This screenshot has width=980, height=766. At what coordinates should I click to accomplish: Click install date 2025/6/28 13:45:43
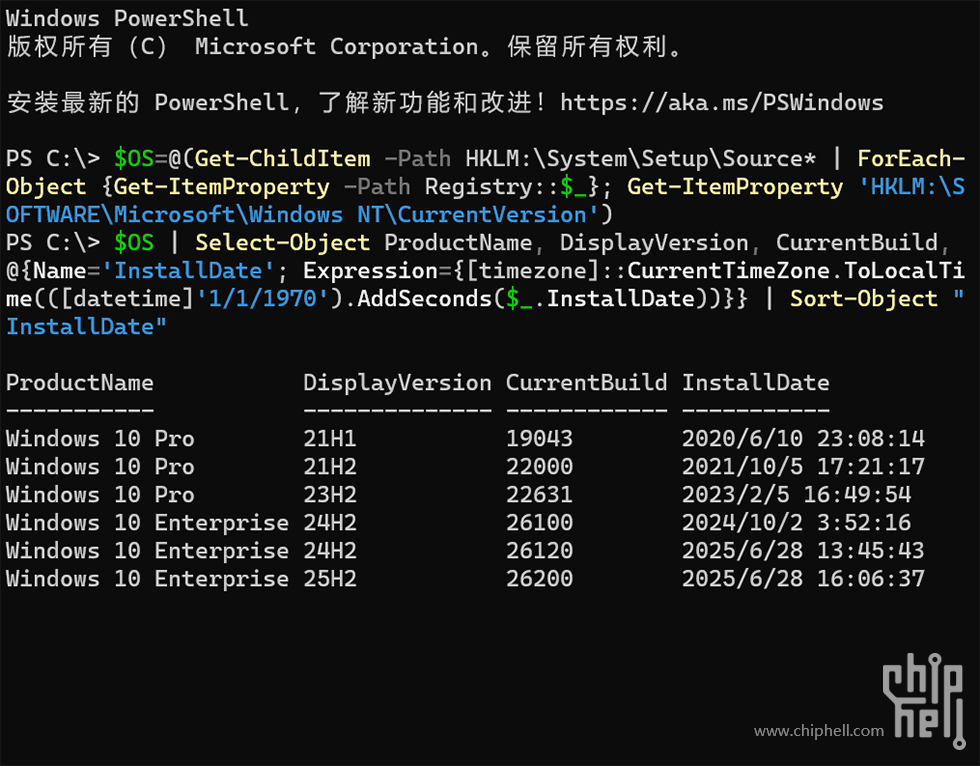coord(803,550)
